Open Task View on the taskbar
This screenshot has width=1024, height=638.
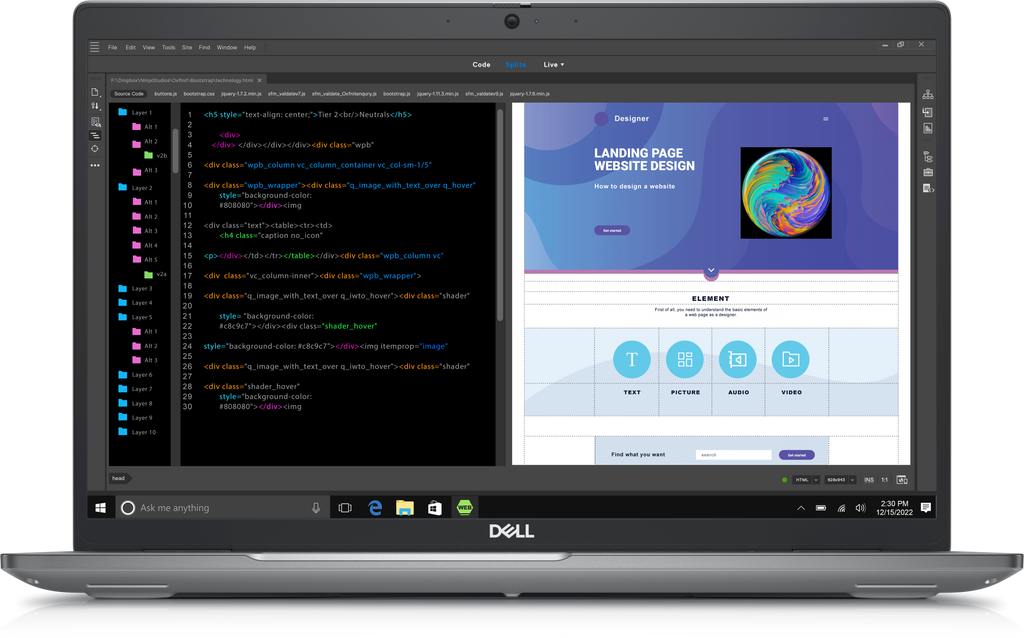(x=345, y=507)
